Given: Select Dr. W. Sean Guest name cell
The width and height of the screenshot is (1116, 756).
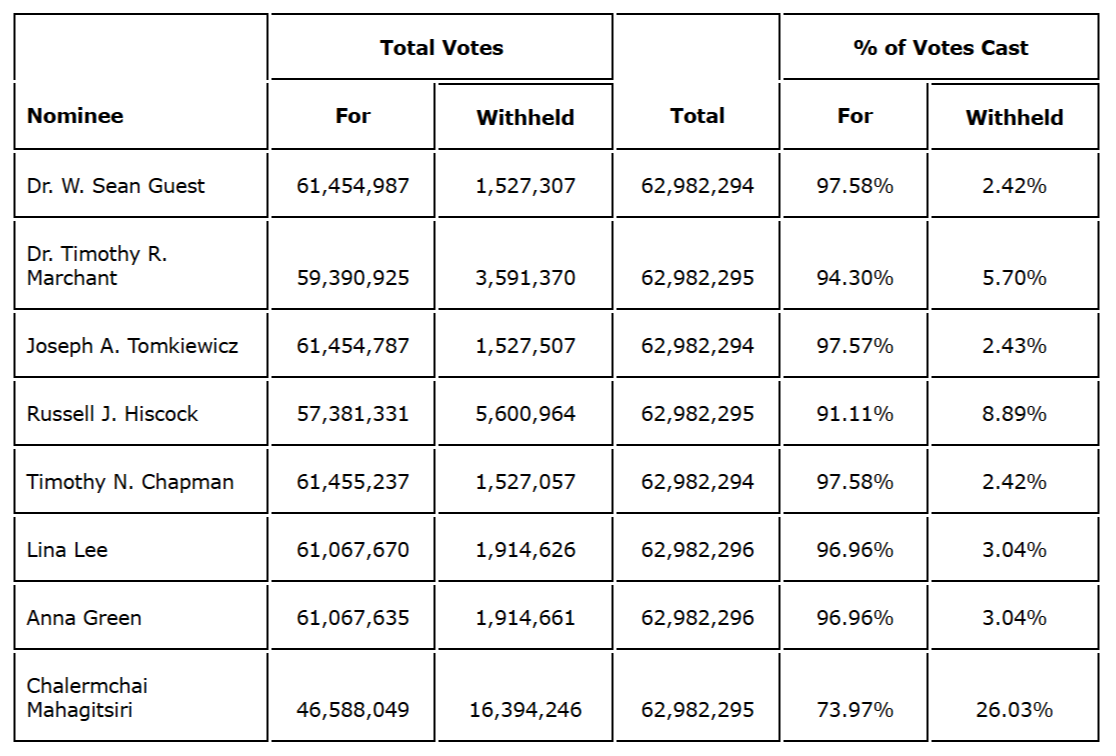Looking at the screenshot, I should tap(141, 185).
